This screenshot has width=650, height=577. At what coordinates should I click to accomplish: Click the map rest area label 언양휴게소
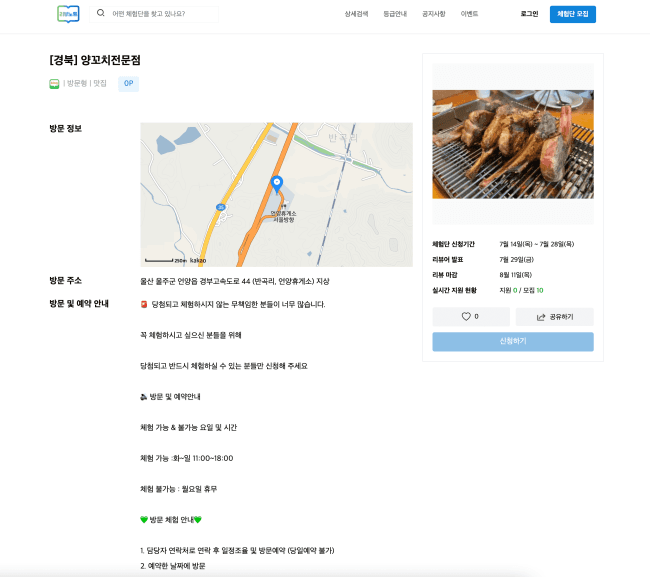[x=284, y=216]
